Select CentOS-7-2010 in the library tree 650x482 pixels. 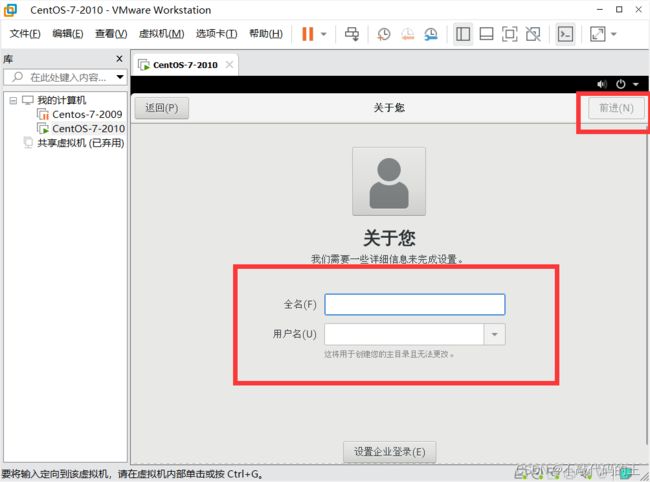tap(88, 129)
